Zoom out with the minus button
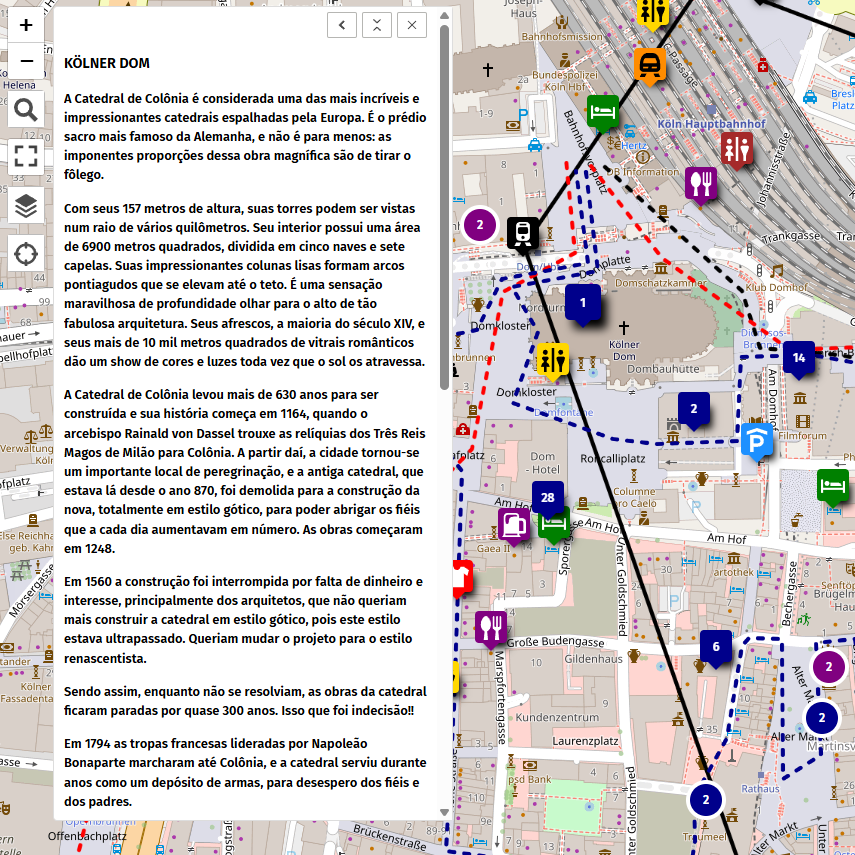The width and height of the screenshot is (855, 855). (x=26, y=61)
